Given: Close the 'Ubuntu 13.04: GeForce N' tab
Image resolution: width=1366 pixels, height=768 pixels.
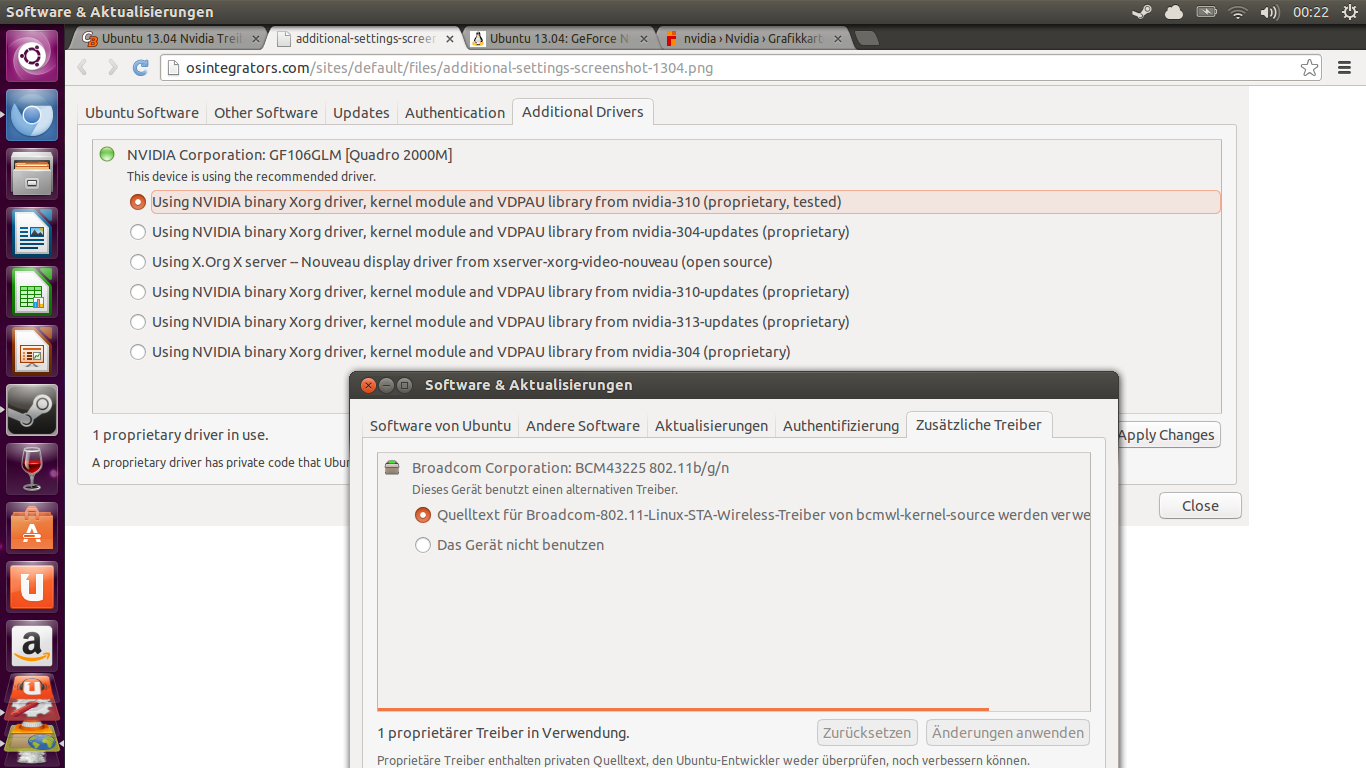Looking at the screenshot, I should coord(643,39).
